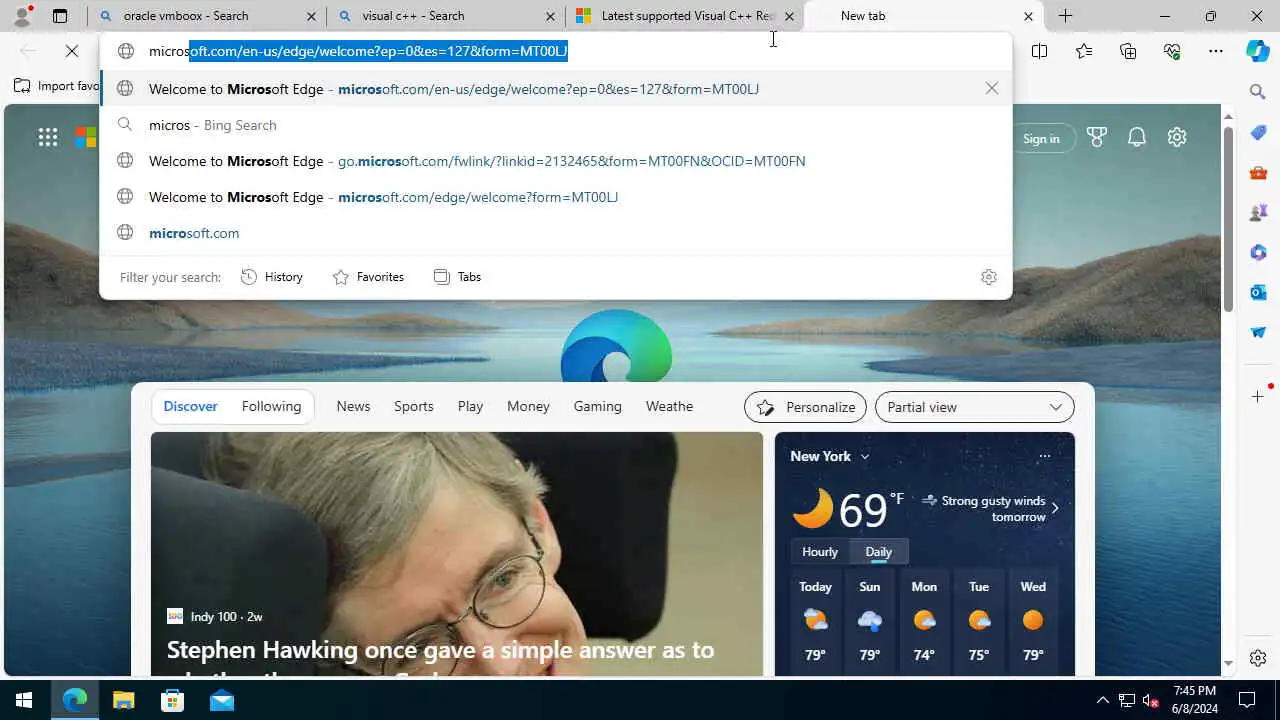The height and width of the screenshot is (720, 1280).
Task: Open Mail app from the taskbar
Action: coord(221,700)
